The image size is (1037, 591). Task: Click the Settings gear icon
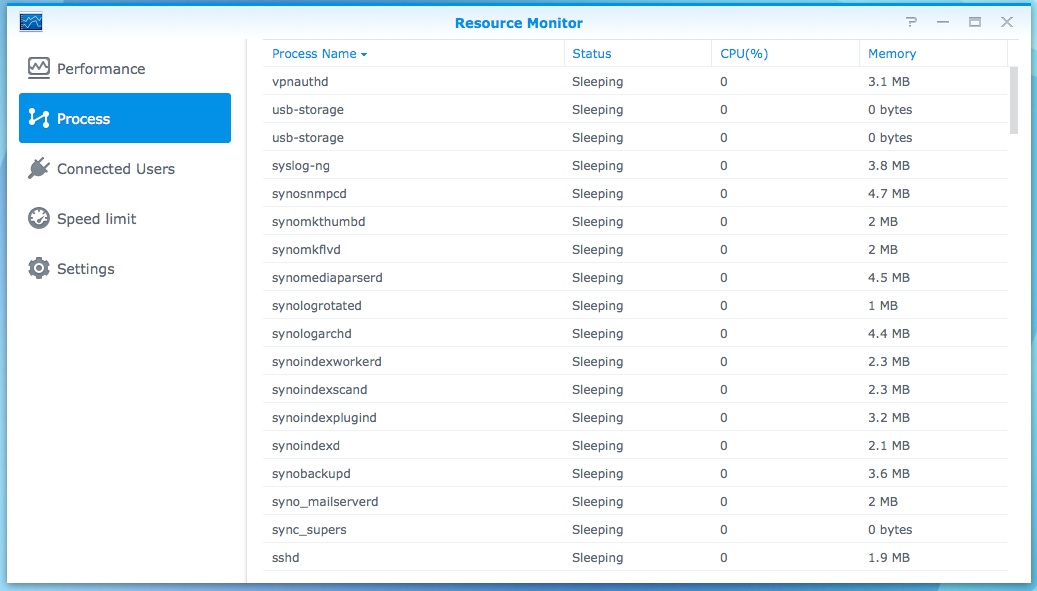pyautogui.click(x=38, y=268)
